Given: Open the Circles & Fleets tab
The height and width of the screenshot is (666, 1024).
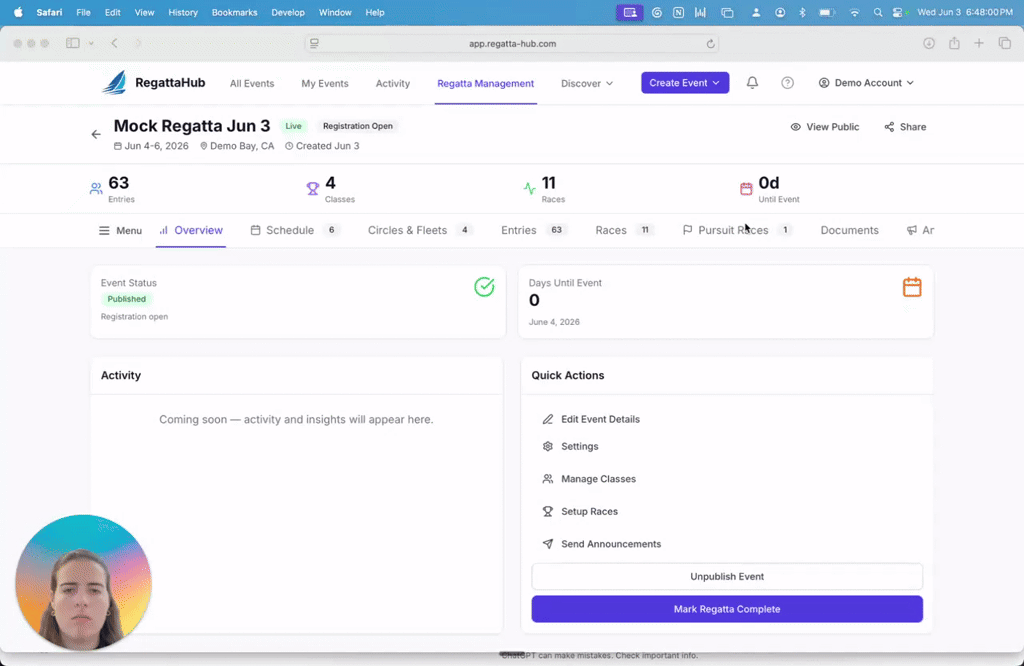Looking at the screenshot, I should (x=420, y=230).
